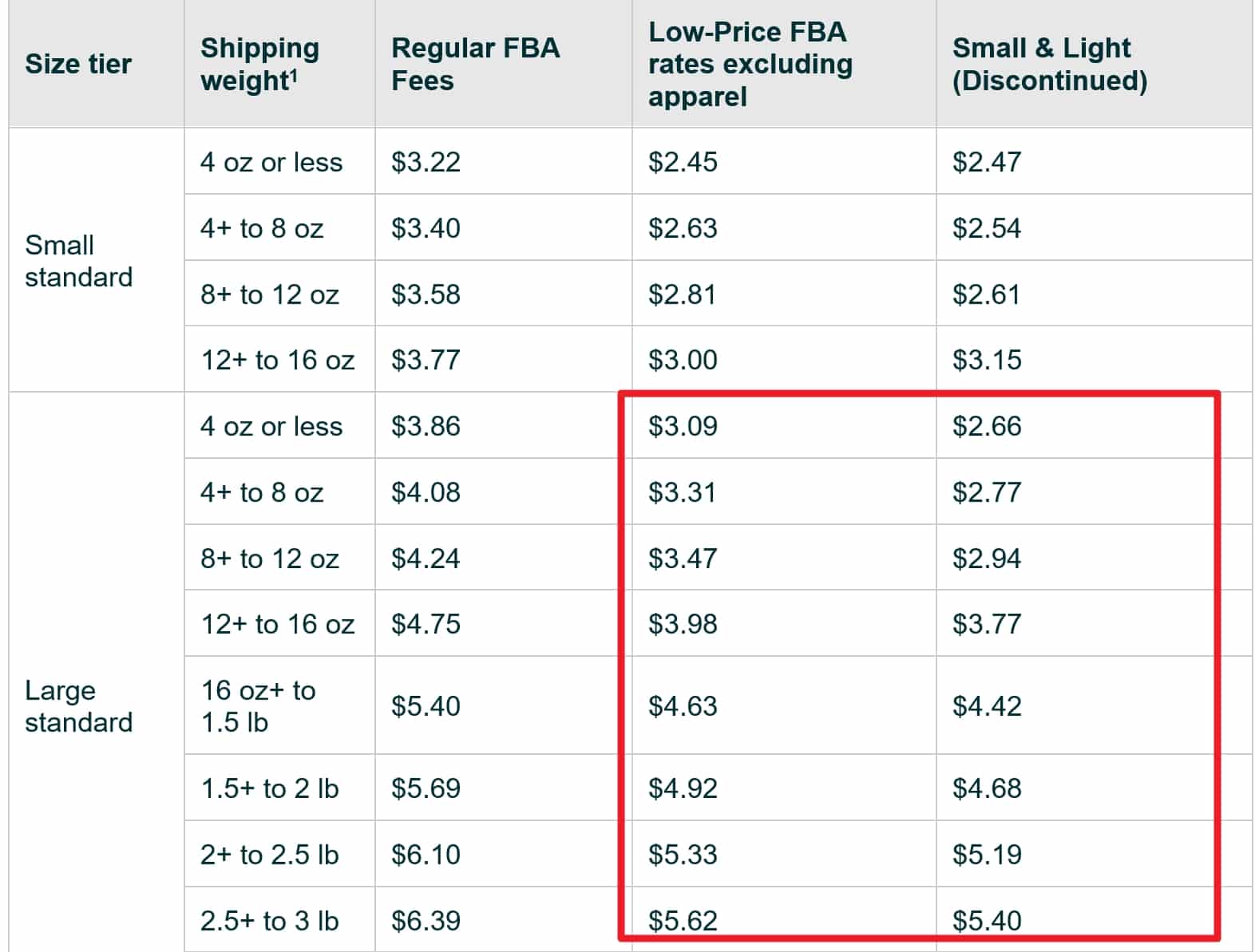The image size is (1259, 952).
Task: Click the shipping weight footnote superscript 1
Action: click(x=293, y=74)
